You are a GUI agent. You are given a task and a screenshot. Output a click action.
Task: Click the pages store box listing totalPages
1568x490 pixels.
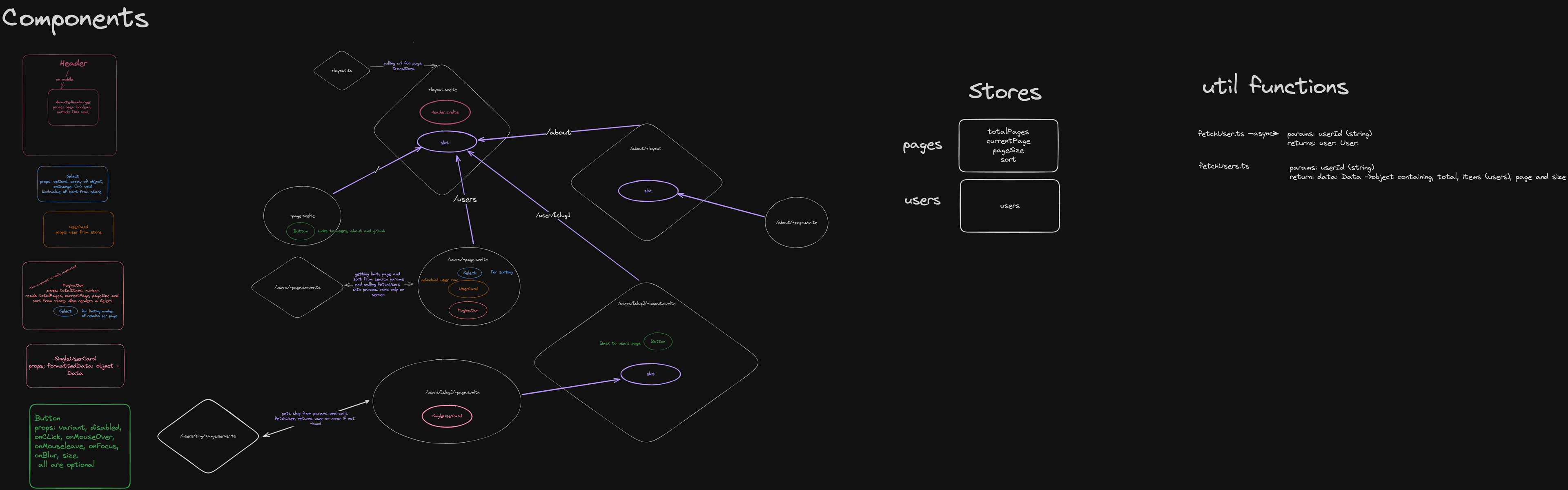1008,145
